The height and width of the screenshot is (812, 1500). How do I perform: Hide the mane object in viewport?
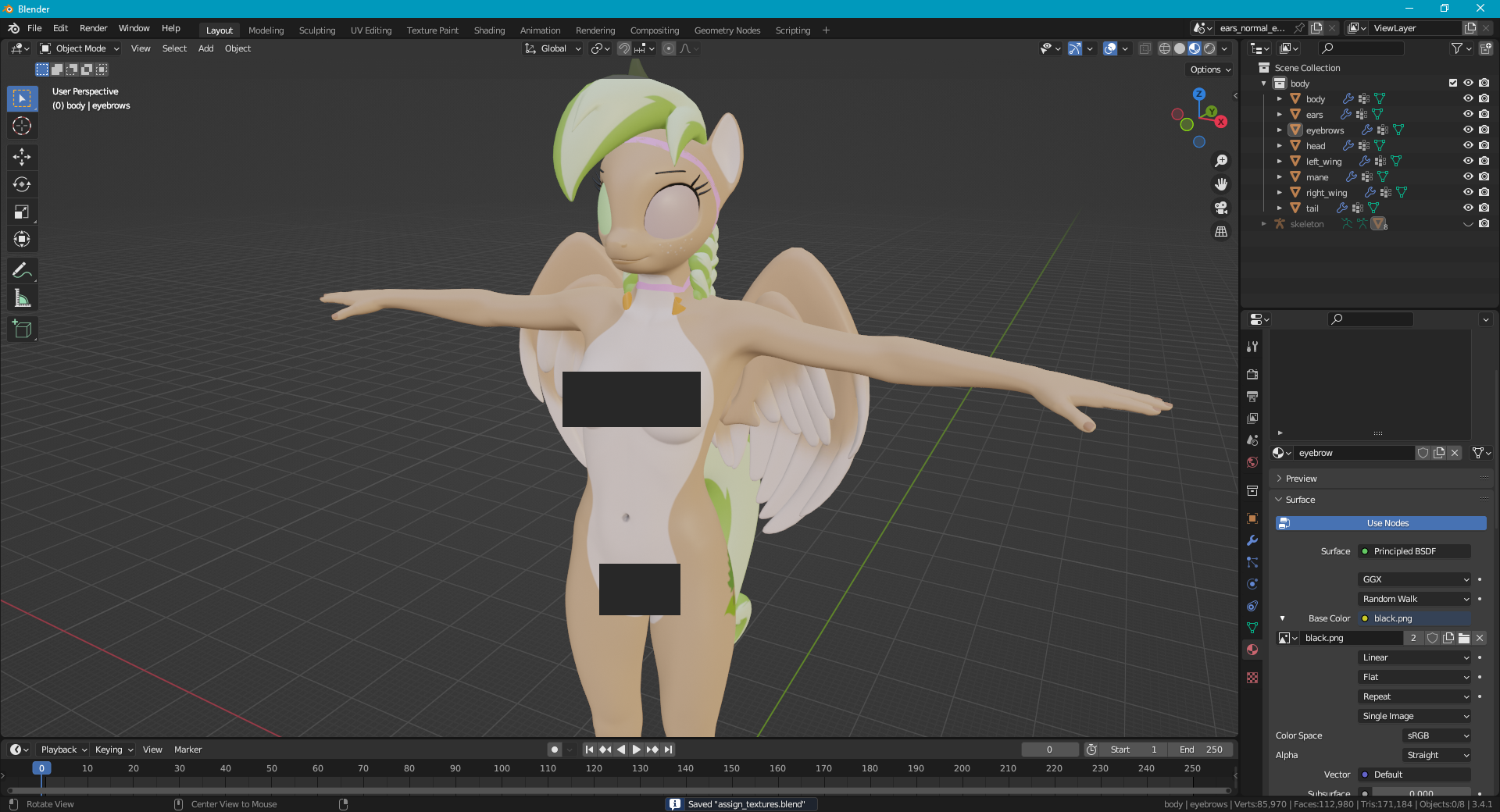pos(1468,176)
